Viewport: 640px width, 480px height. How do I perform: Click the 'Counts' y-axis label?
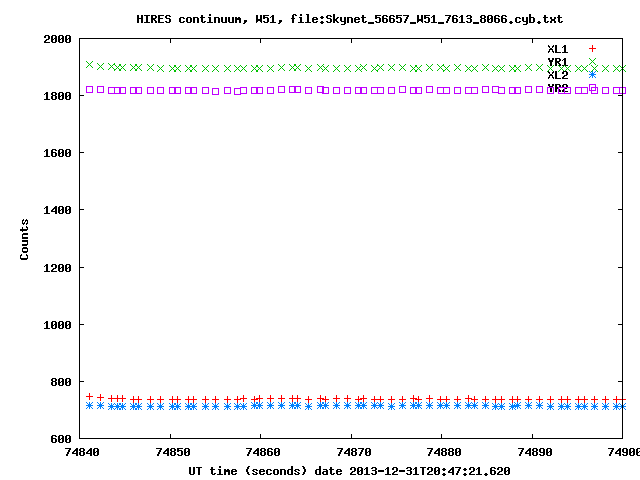tap(24, 239)
